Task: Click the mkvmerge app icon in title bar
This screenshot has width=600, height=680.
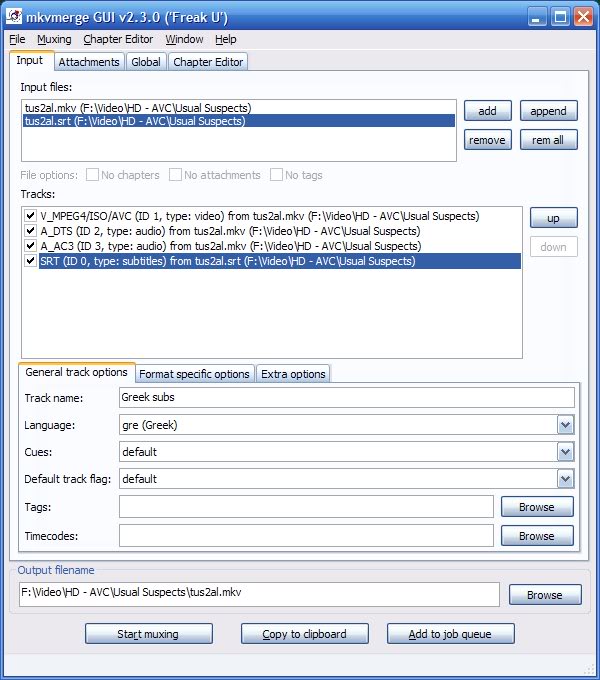Action: (x=15, y=15)
